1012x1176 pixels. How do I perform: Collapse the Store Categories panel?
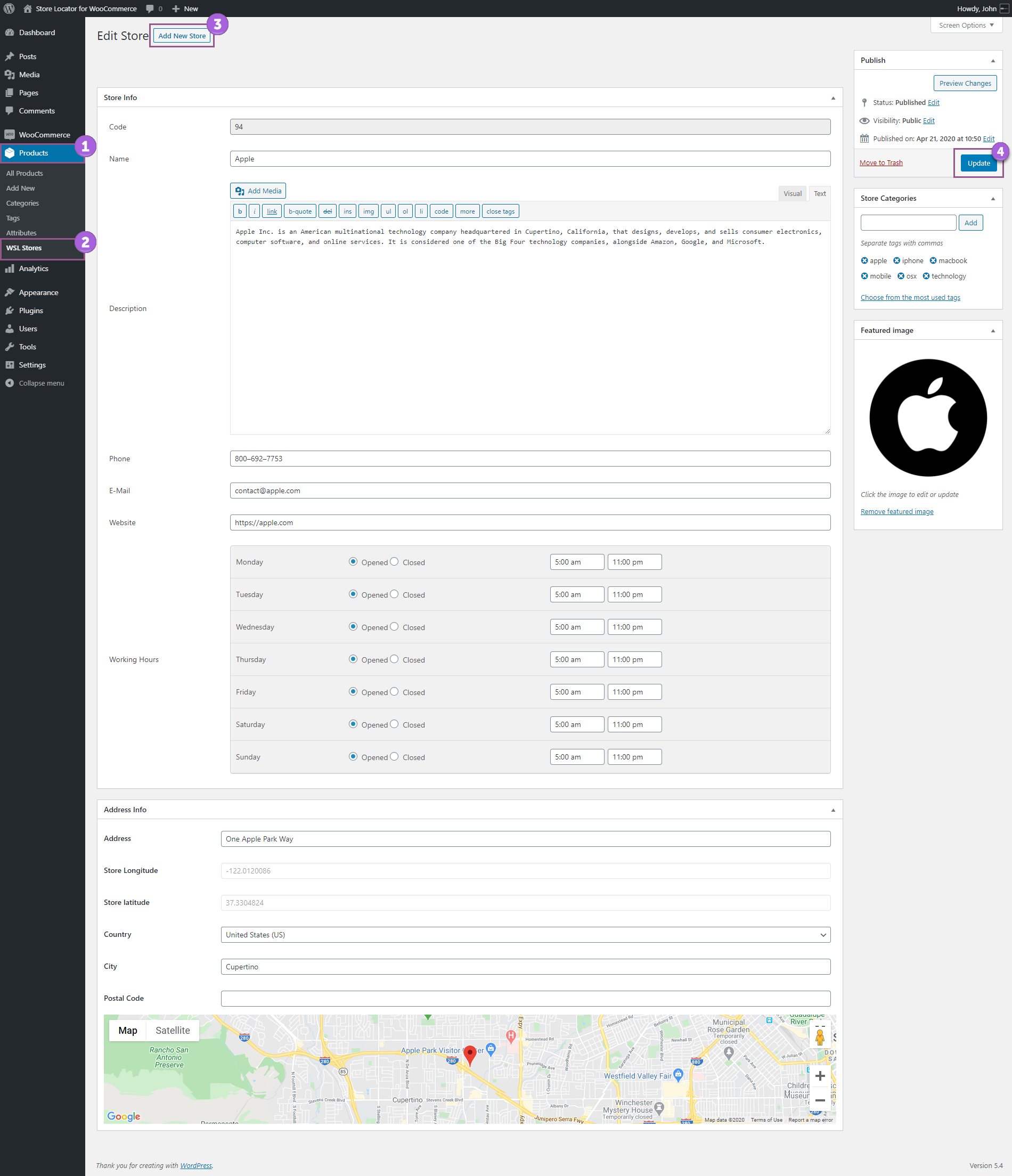pos(993,198)
